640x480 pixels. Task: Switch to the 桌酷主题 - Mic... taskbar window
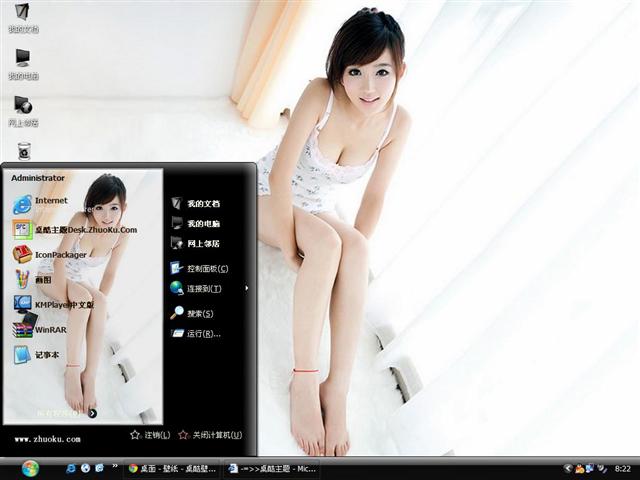272,469
